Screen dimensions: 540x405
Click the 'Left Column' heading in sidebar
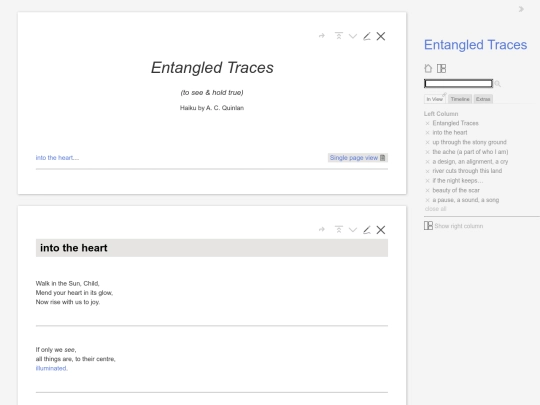tap(441, 114)
